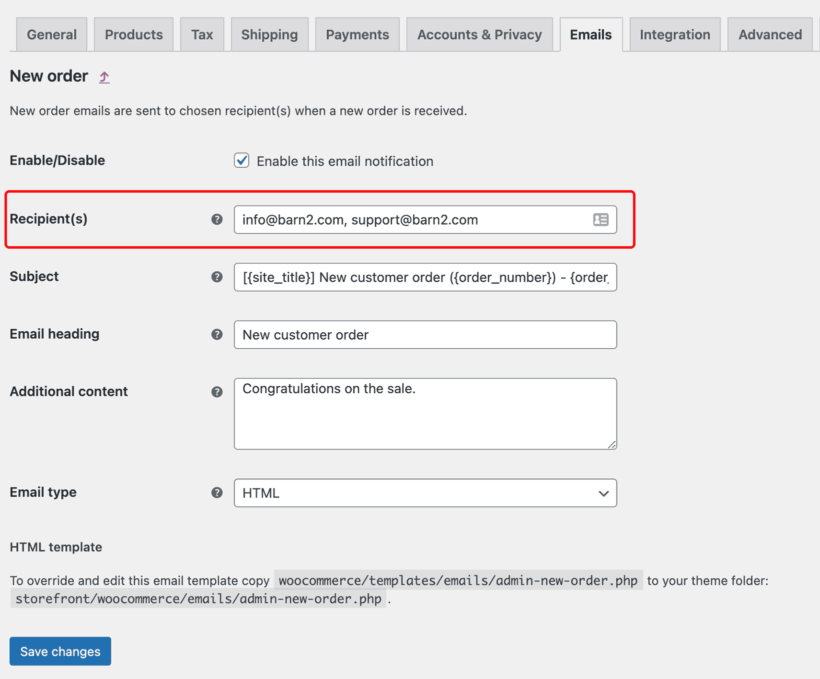
Task: Click inside the Email heading text field
Action: [x=425, y=335]
